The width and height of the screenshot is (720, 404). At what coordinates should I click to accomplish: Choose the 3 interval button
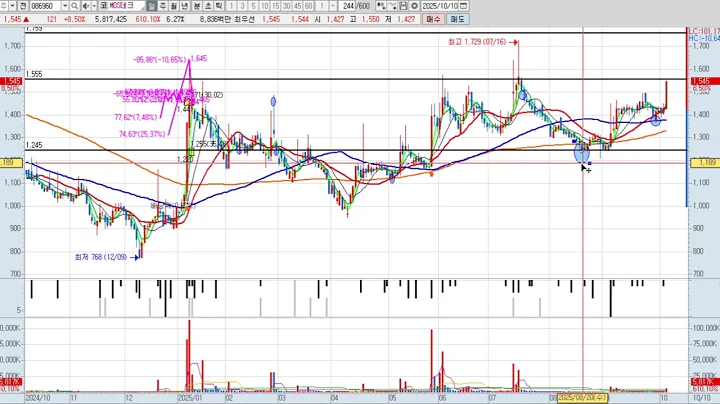[242, 6]
